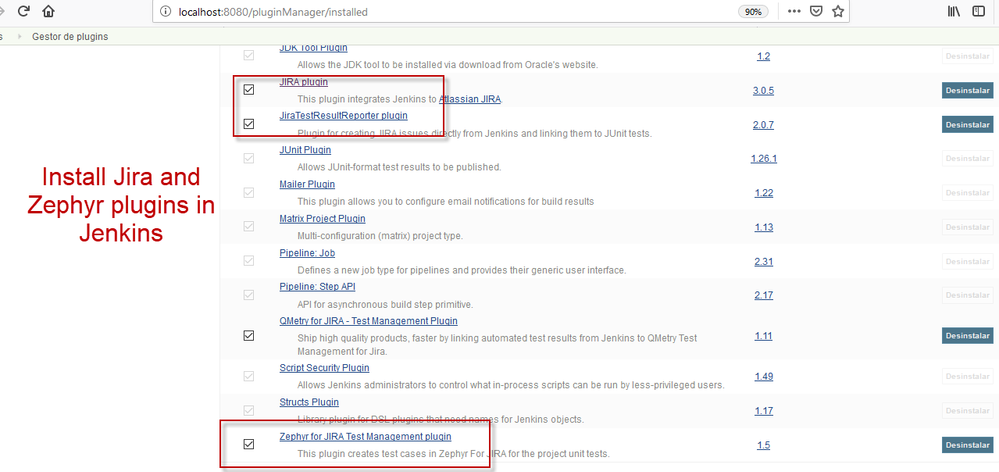This screenshot has height=472, width=999.
Task: Click greyed Desinstalar for Mailer Plugin
Action: pos(967,193)
